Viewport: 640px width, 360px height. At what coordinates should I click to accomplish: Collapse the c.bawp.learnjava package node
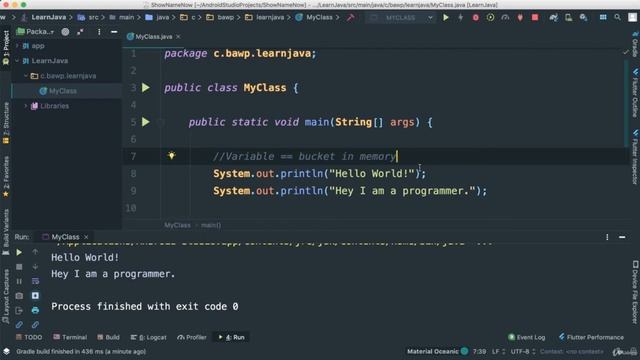[26, 76]
